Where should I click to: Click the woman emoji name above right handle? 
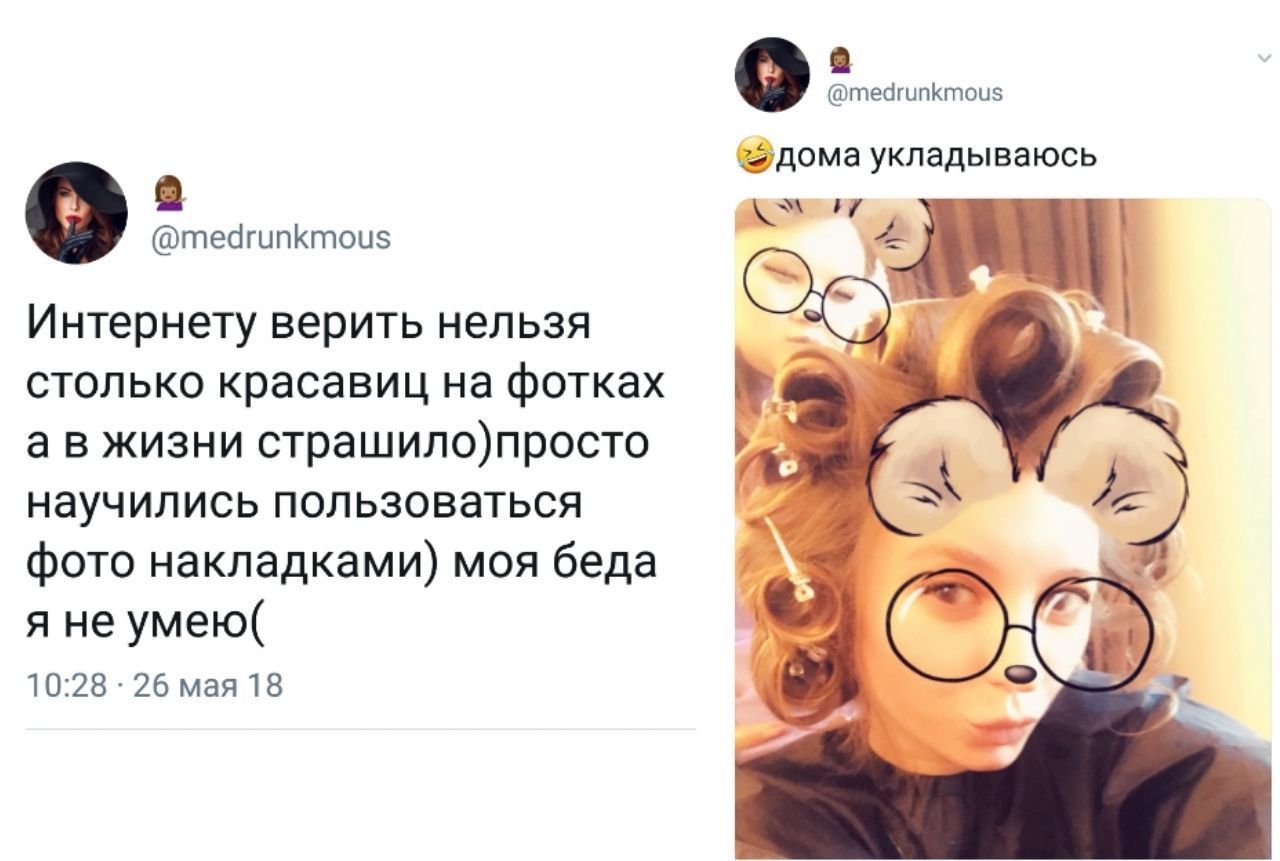(x=842, y=61)
